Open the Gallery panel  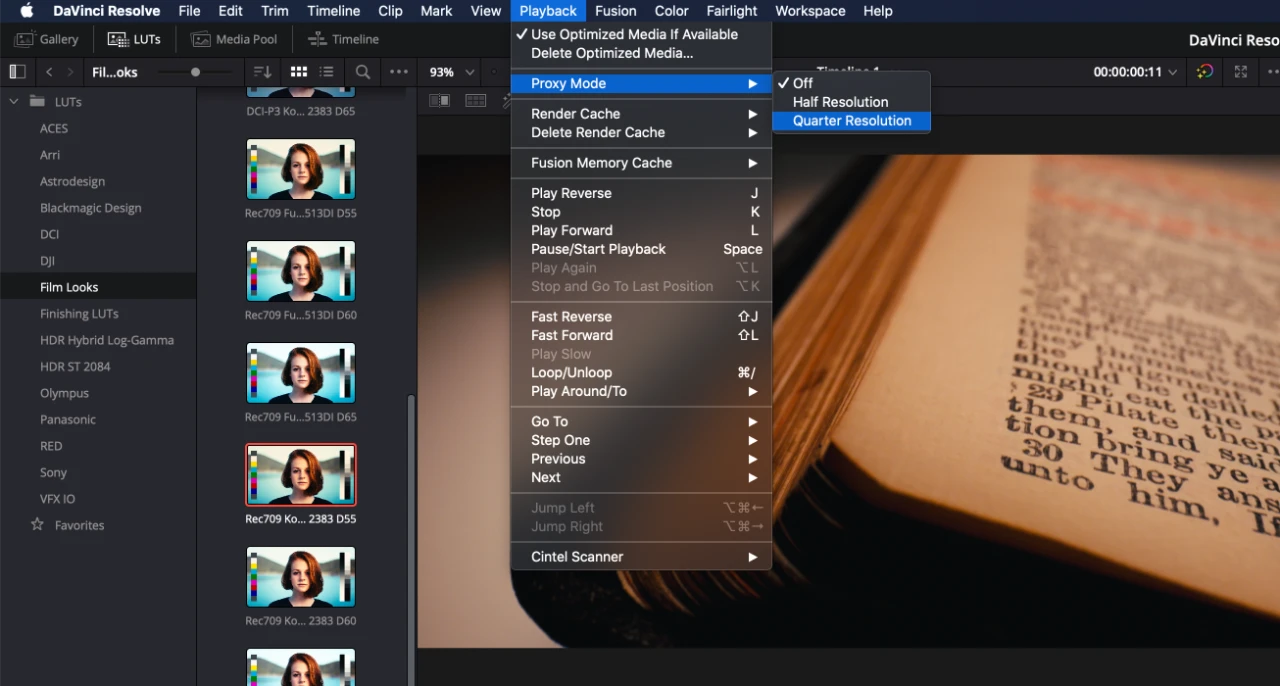click(46, 39)
